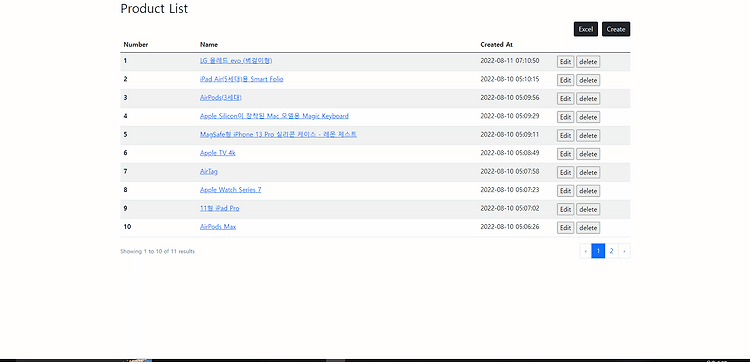Click the Showing 1 to 10 results text
The width and height of the screenshot is (750, 362).
pyautogui.click(x=157, y=251)
